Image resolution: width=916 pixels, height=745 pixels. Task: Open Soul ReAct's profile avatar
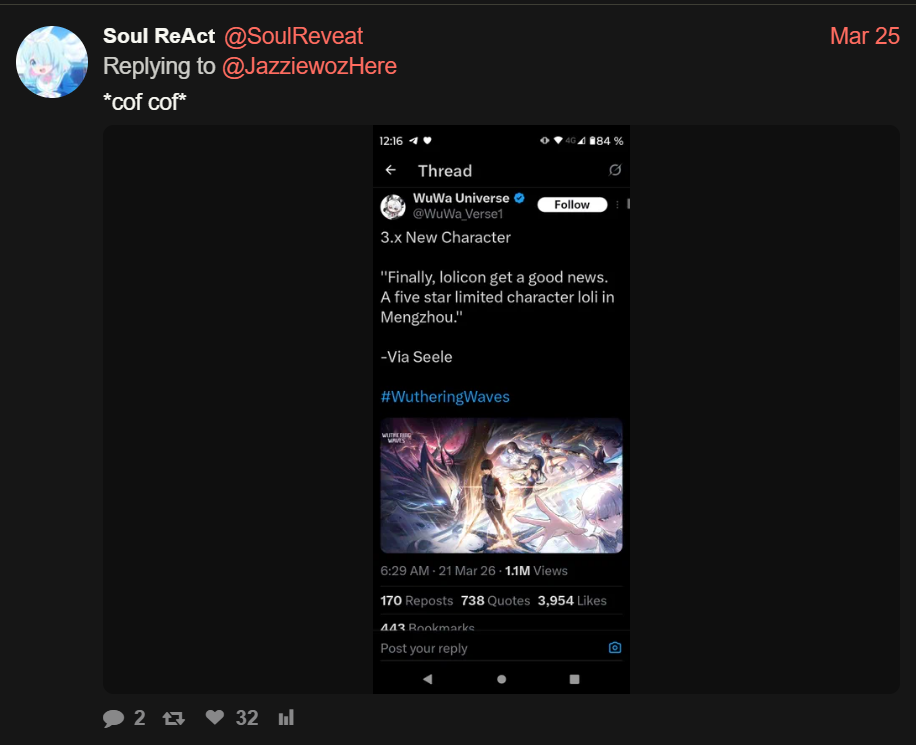pyautogui.click(x=52, y=62)
